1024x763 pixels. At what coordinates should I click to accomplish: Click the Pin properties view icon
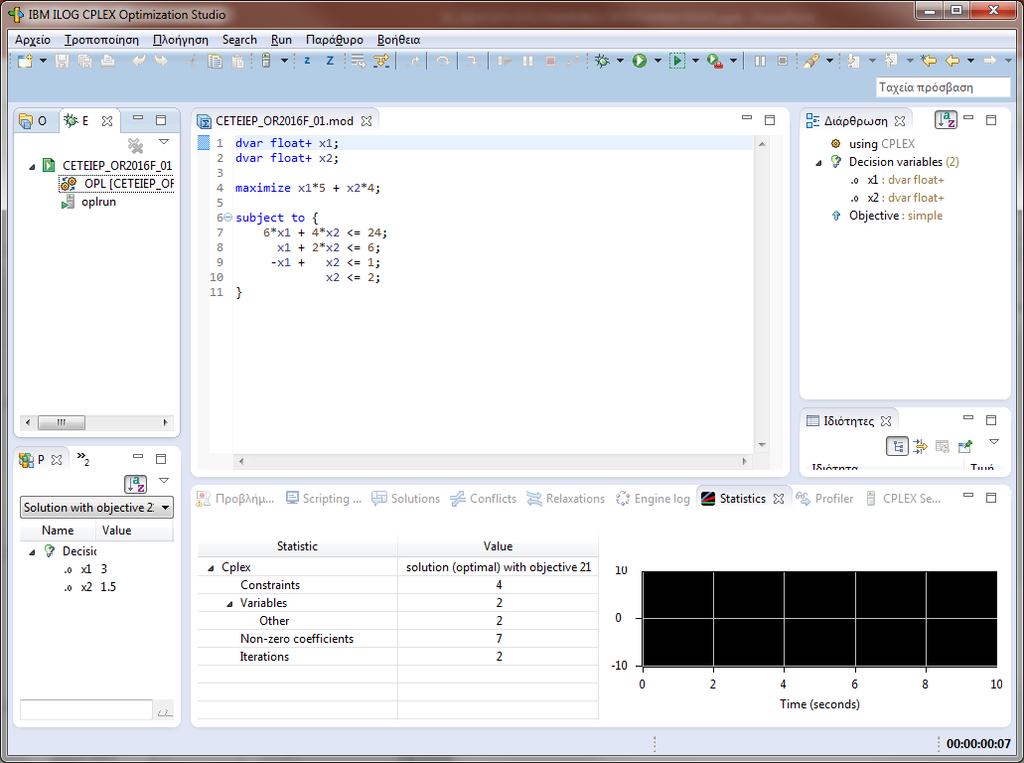pyautogui.click(x=965, y=447)
